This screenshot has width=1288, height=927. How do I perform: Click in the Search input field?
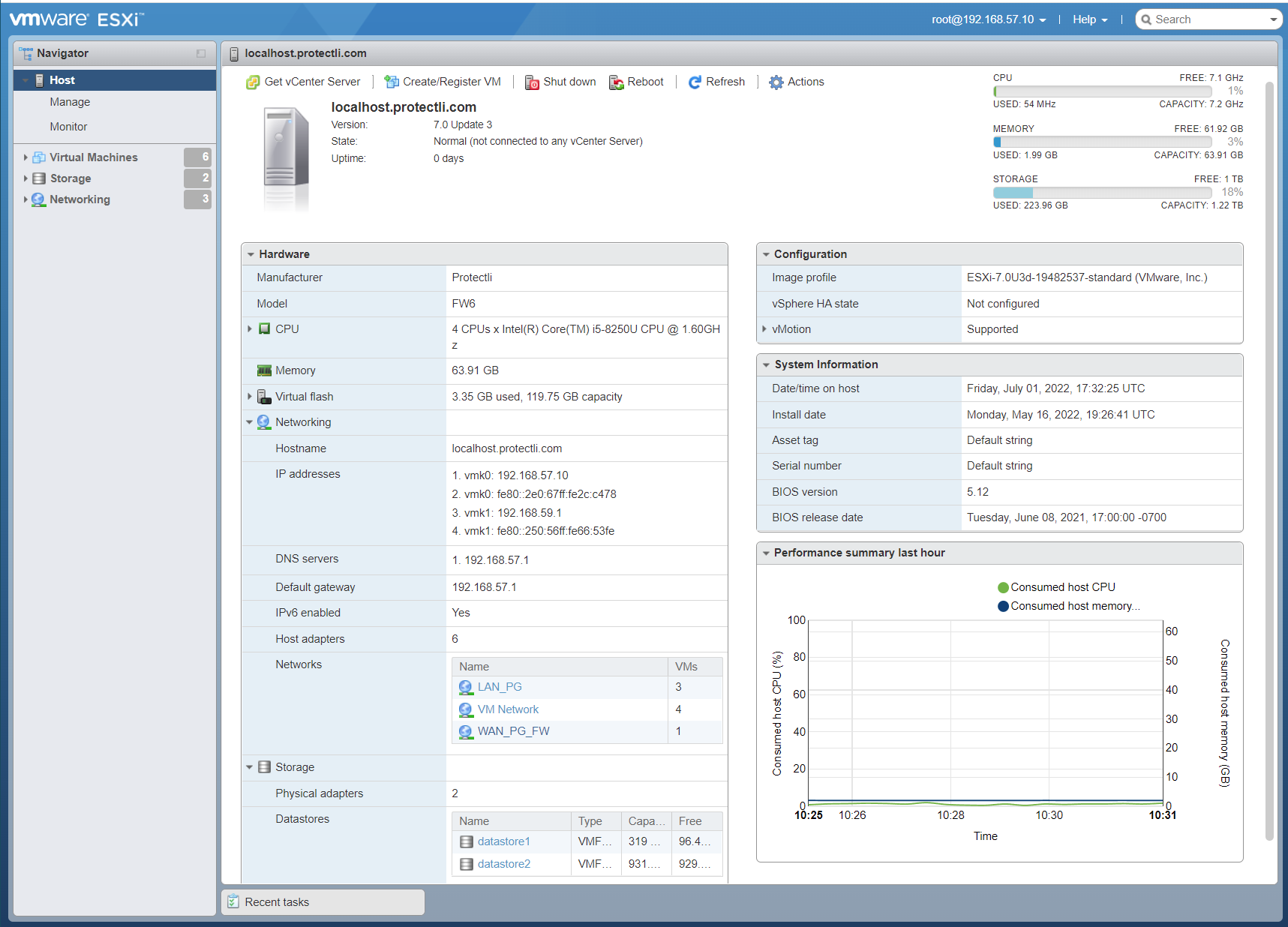(1209, 19)
